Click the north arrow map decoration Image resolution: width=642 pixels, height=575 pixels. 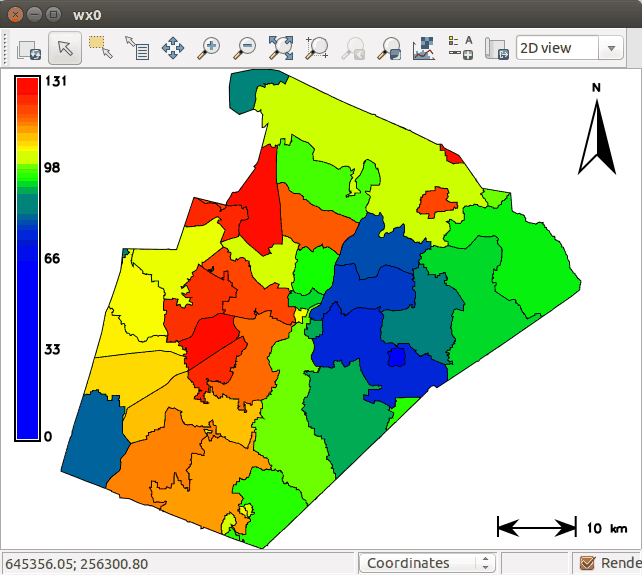click(x=597, y=135)
